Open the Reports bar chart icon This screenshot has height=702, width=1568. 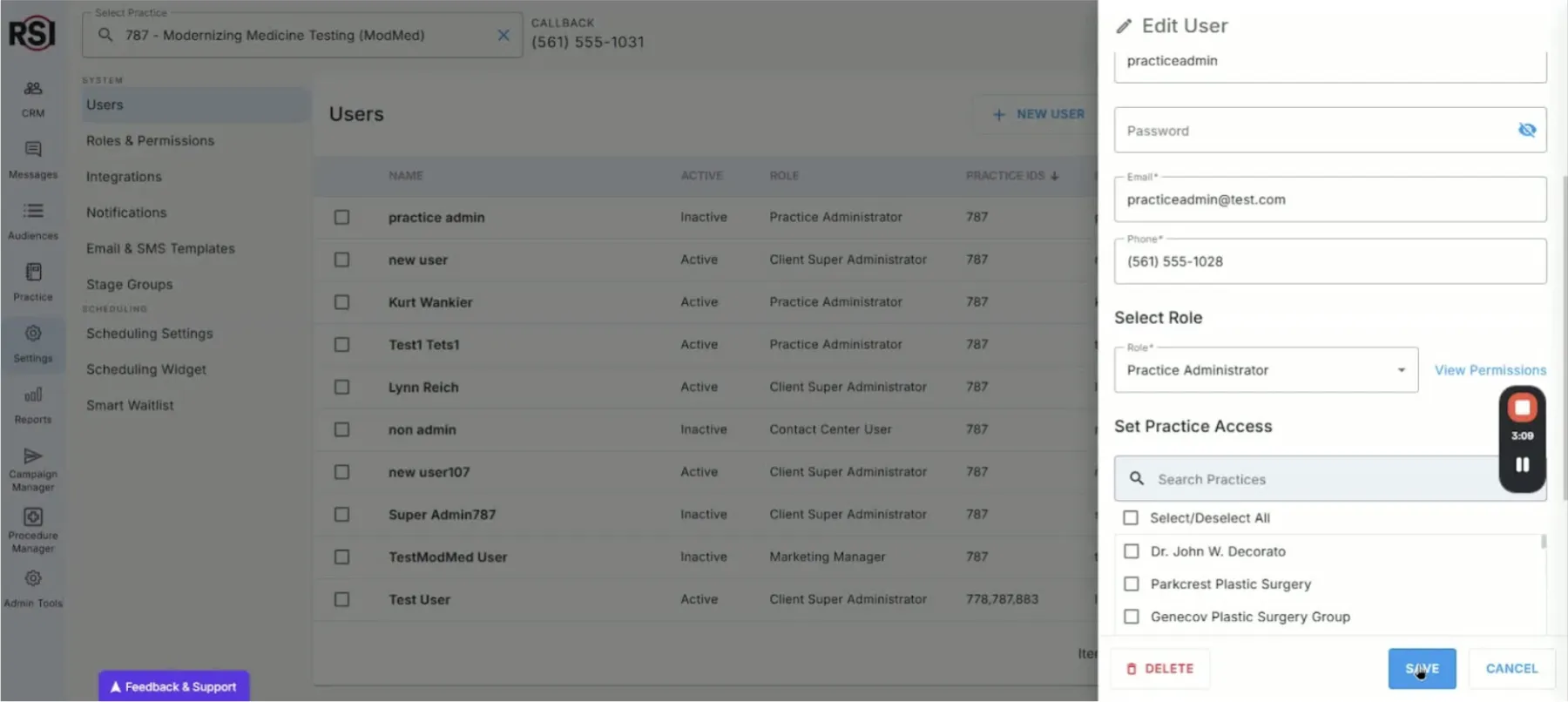33,395
